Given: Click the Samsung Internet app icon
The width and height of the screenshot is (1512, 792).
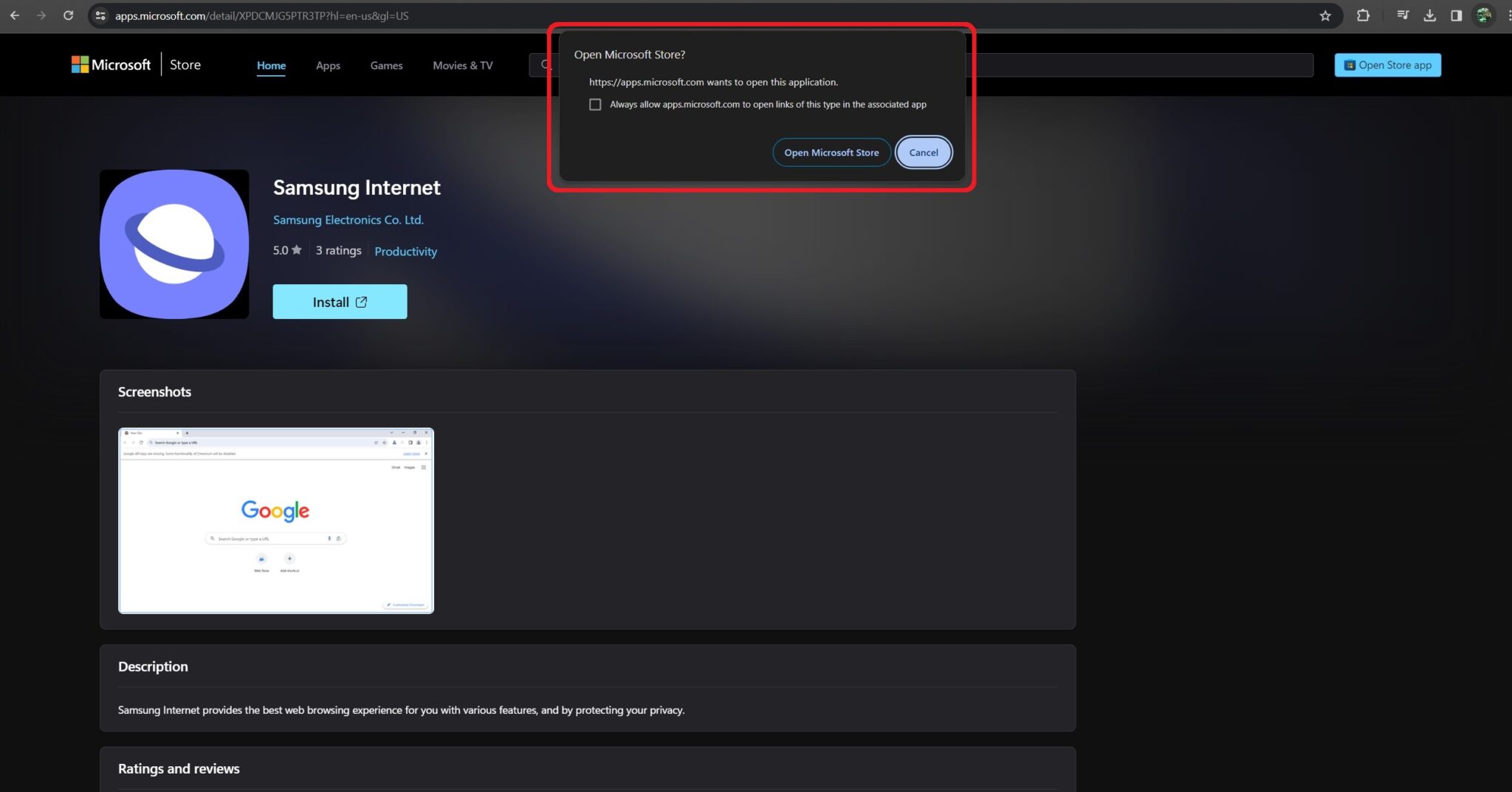Looking at the screenshot, I should click(174, 244).
